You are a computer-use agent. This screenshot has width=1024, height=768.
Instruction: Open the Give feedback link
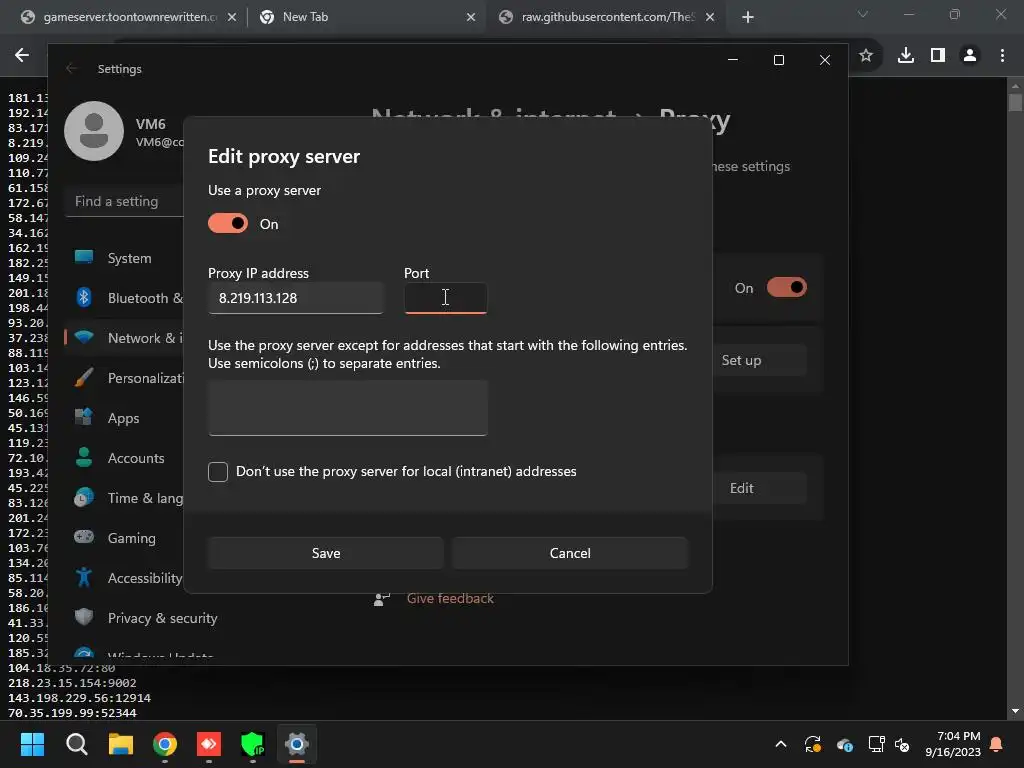point(450,598)
